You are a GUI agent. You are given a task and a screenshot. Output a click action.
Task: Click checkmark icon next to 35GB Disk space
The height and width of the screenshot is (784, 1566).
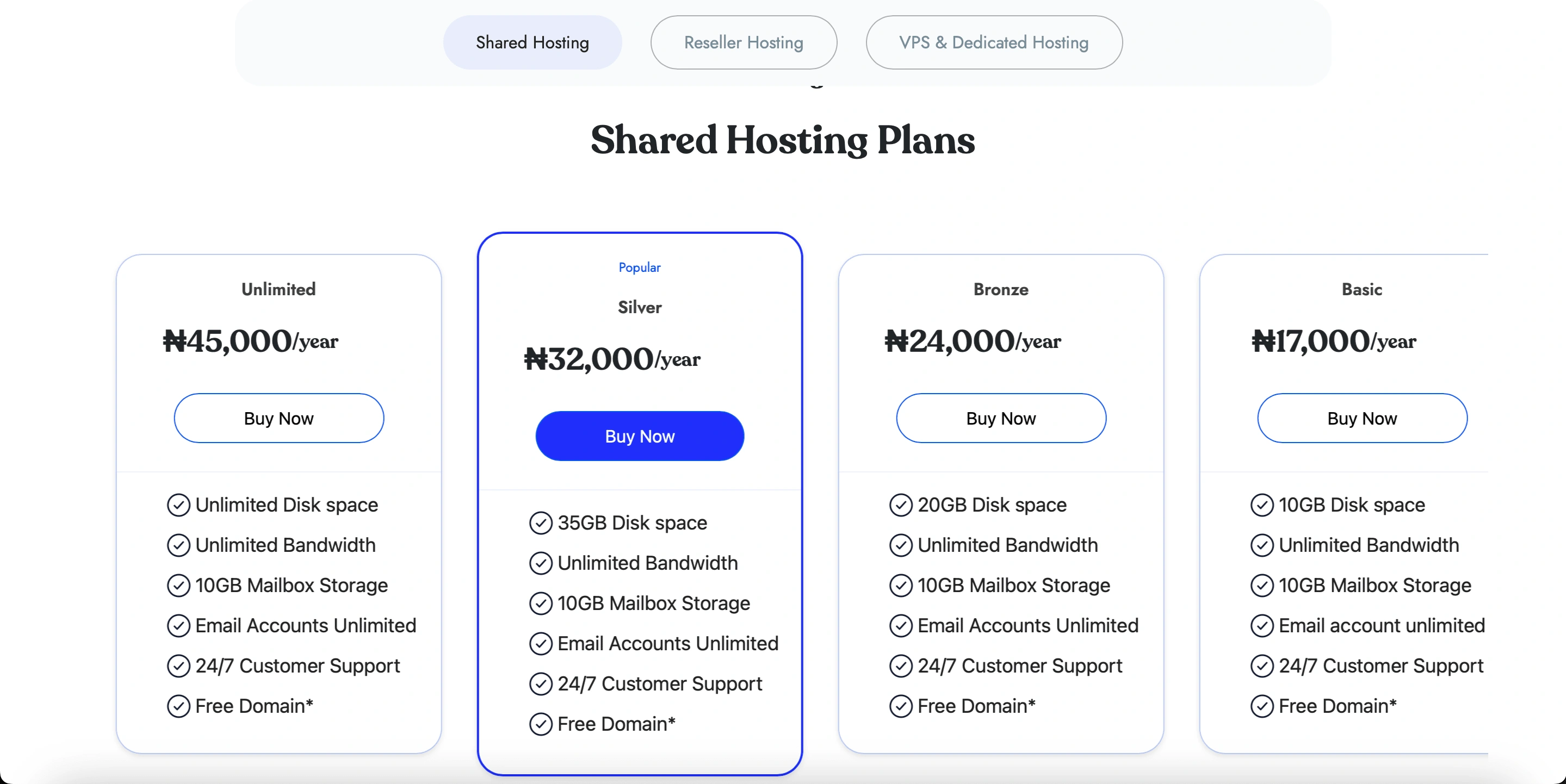(x=541, y=522)
